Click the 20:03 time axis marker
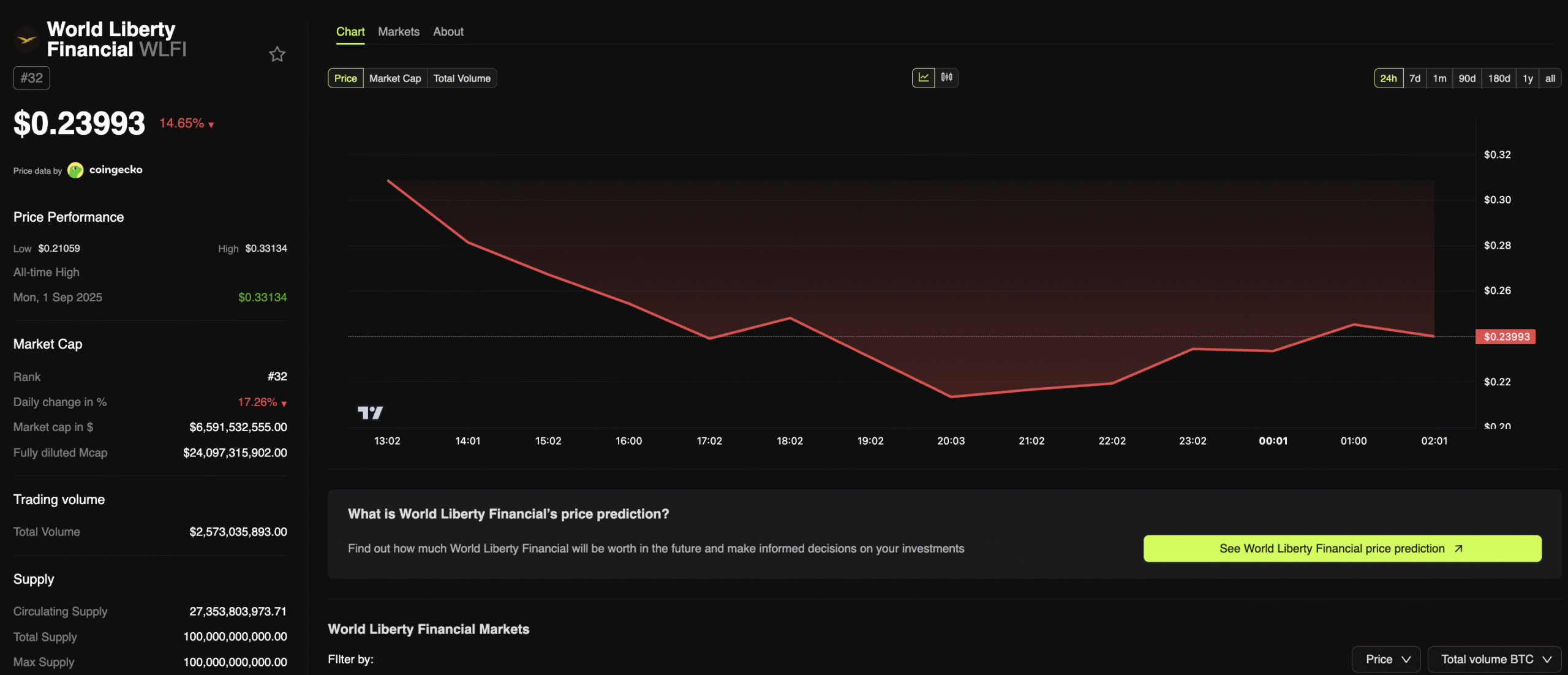1568x675 pixels. pyautogui.click(x=951, y=441)
